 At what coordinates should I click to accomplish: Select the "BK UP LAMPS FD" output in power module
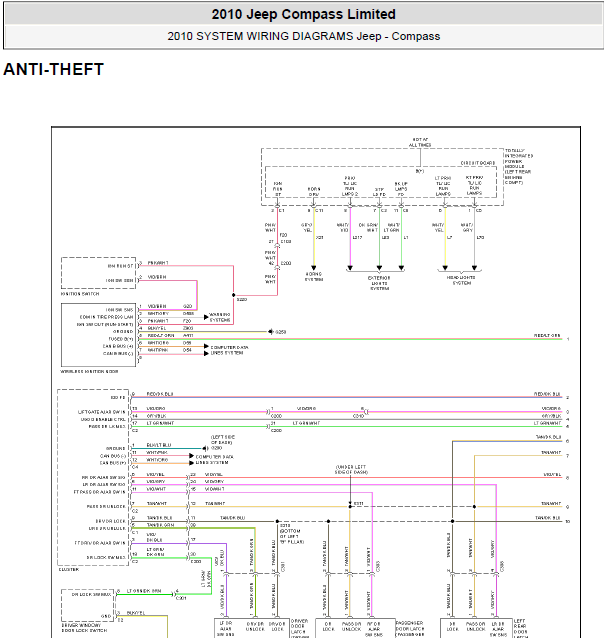(401, 189)
